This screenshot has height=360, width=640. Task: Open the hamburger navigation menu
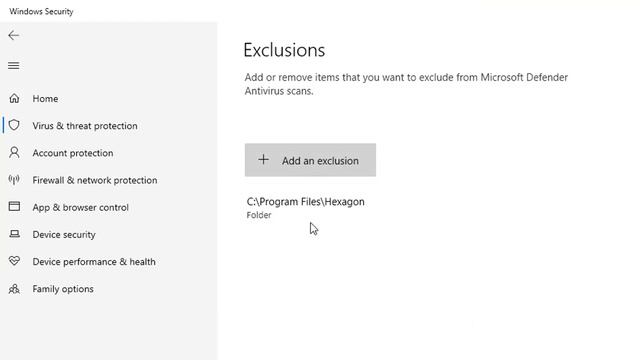click(13, 65)
